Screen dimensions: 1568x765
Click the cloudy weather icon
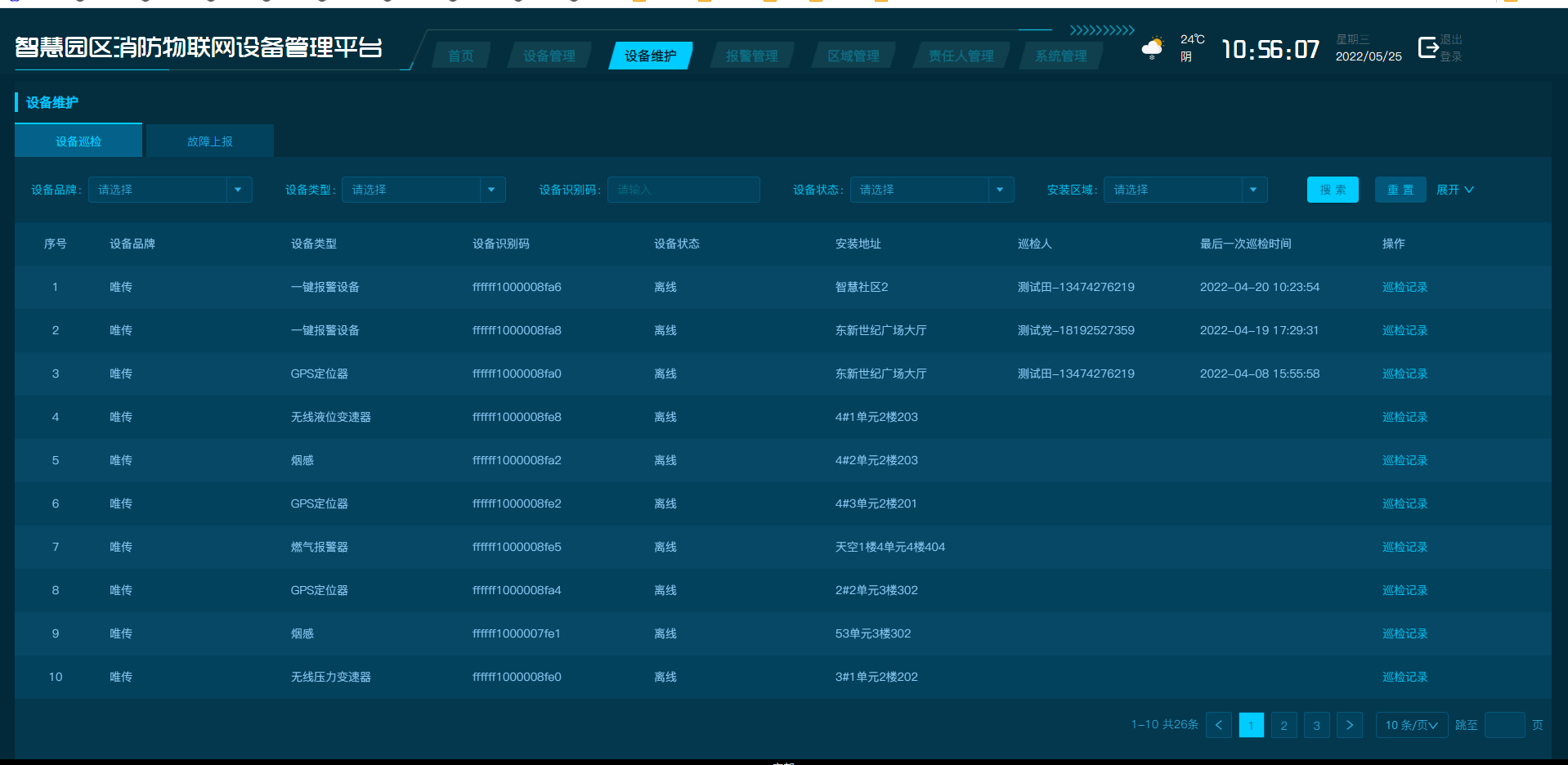tap(1153, 48)
